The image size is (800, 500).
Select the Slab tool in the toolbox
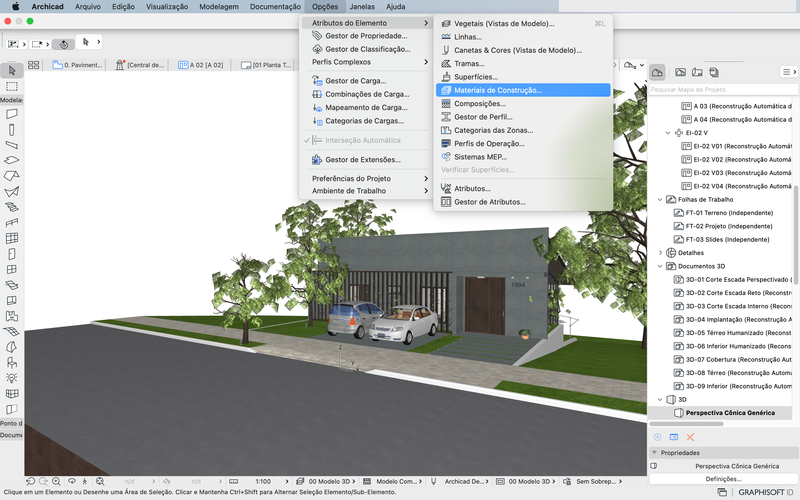pyautogui.click(x=12, y=160)
